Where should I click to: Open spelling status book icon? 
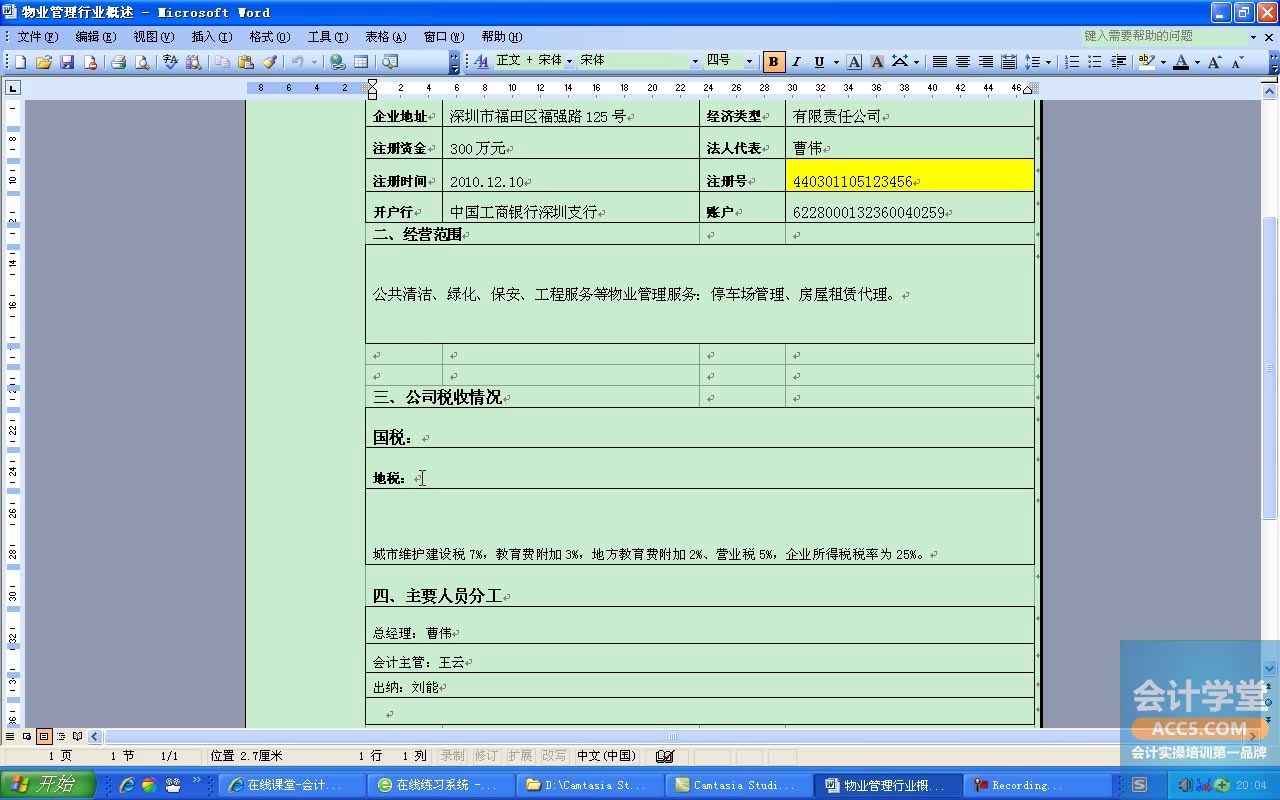[665, 756]
